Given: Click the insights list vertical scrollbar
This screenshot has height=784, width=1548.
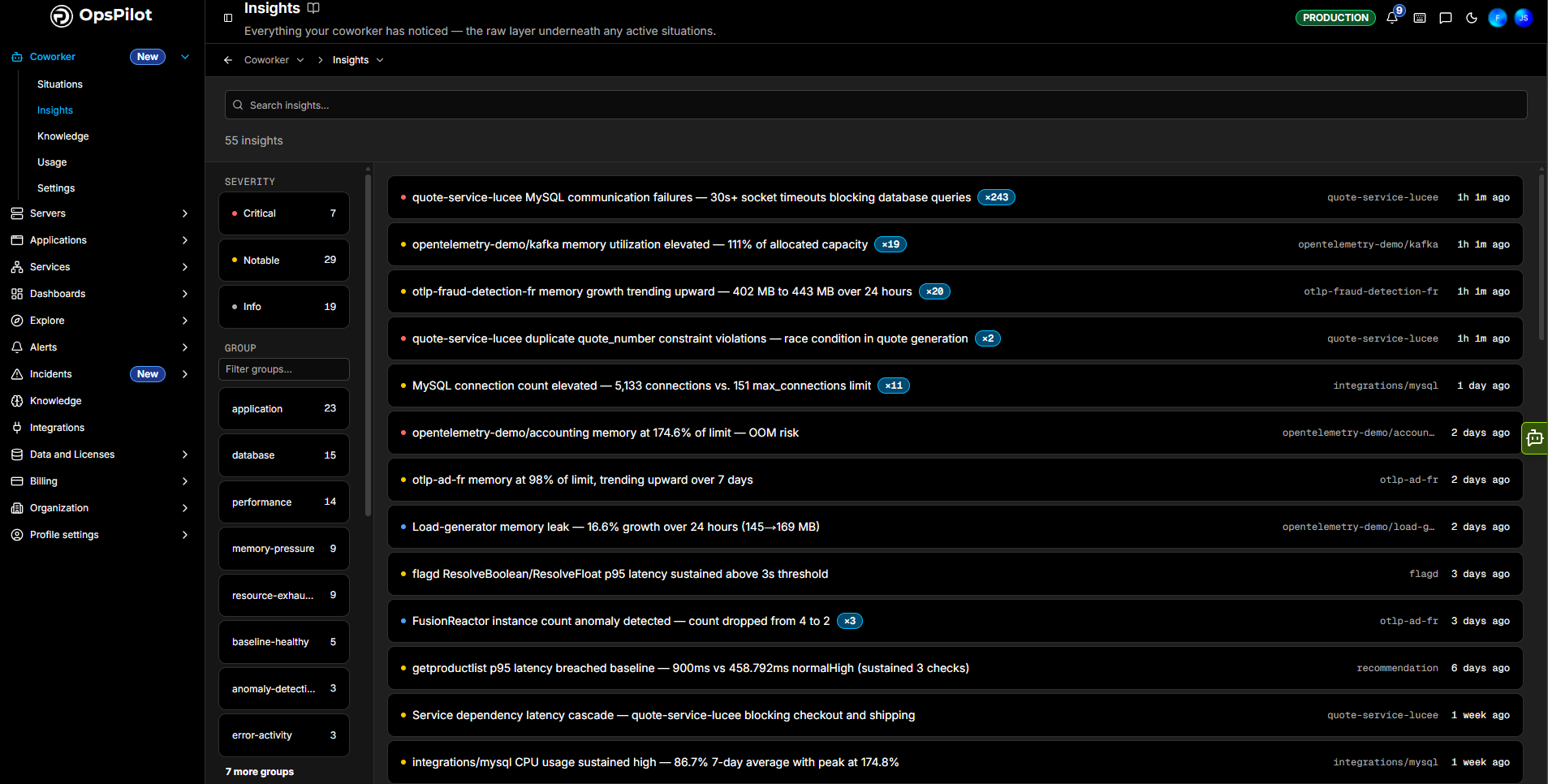Looking at the screenshot, I should coord(1542,256).
